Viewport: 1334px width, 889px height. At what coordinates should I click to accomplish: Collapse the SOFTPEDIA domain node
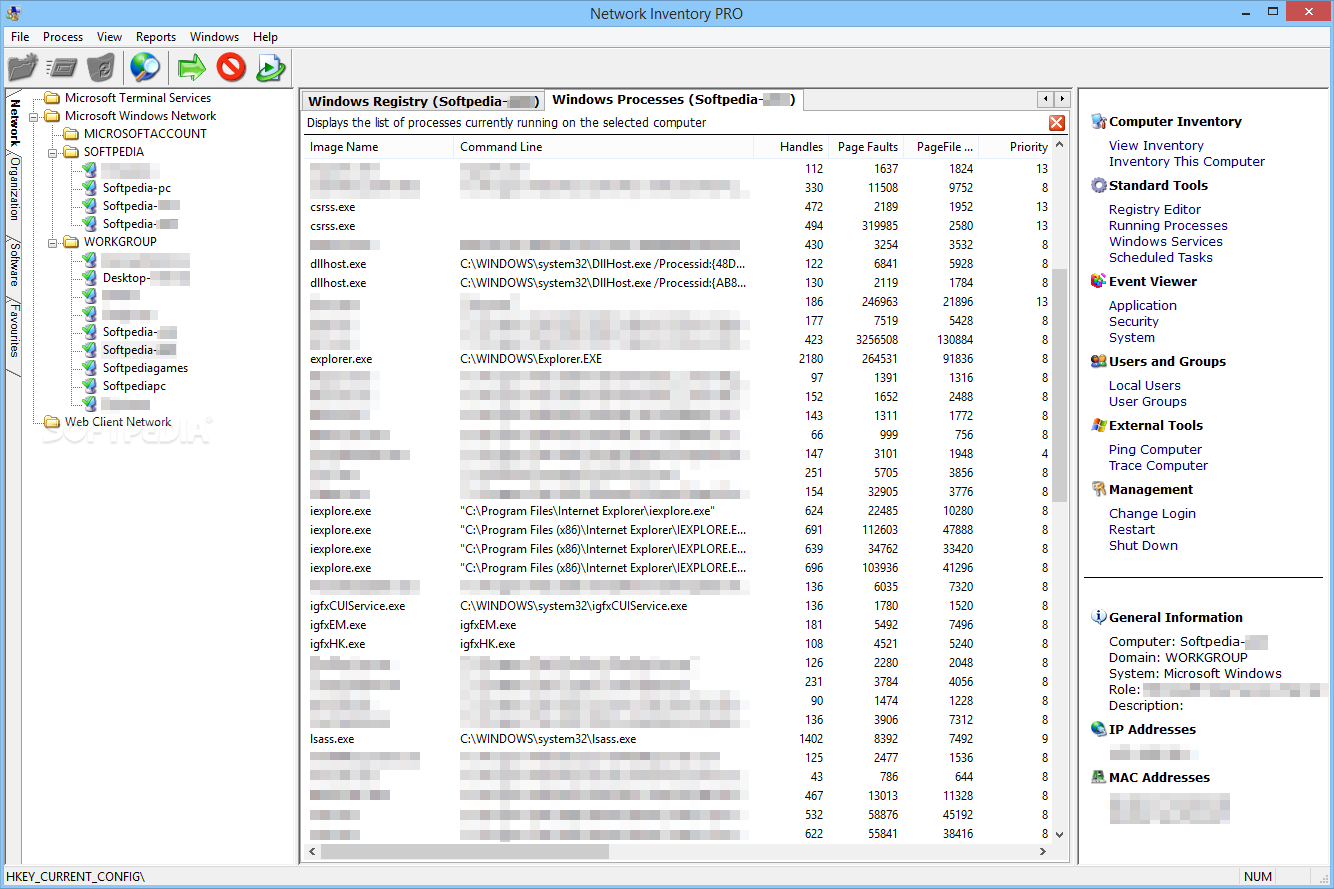tap(53, 152)
